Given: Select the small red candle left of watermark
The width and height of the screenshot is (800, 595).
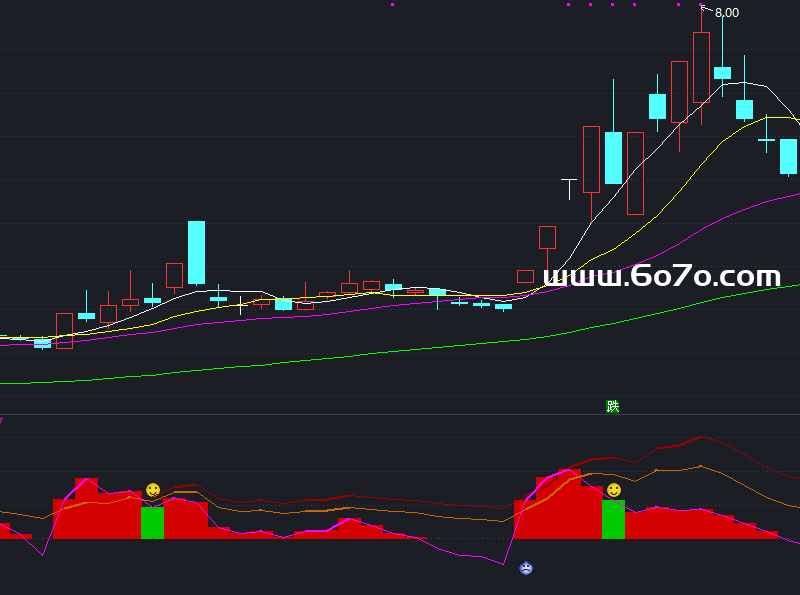Looking at the screenshot, I should pyautogui.click(x=526, y=276).
